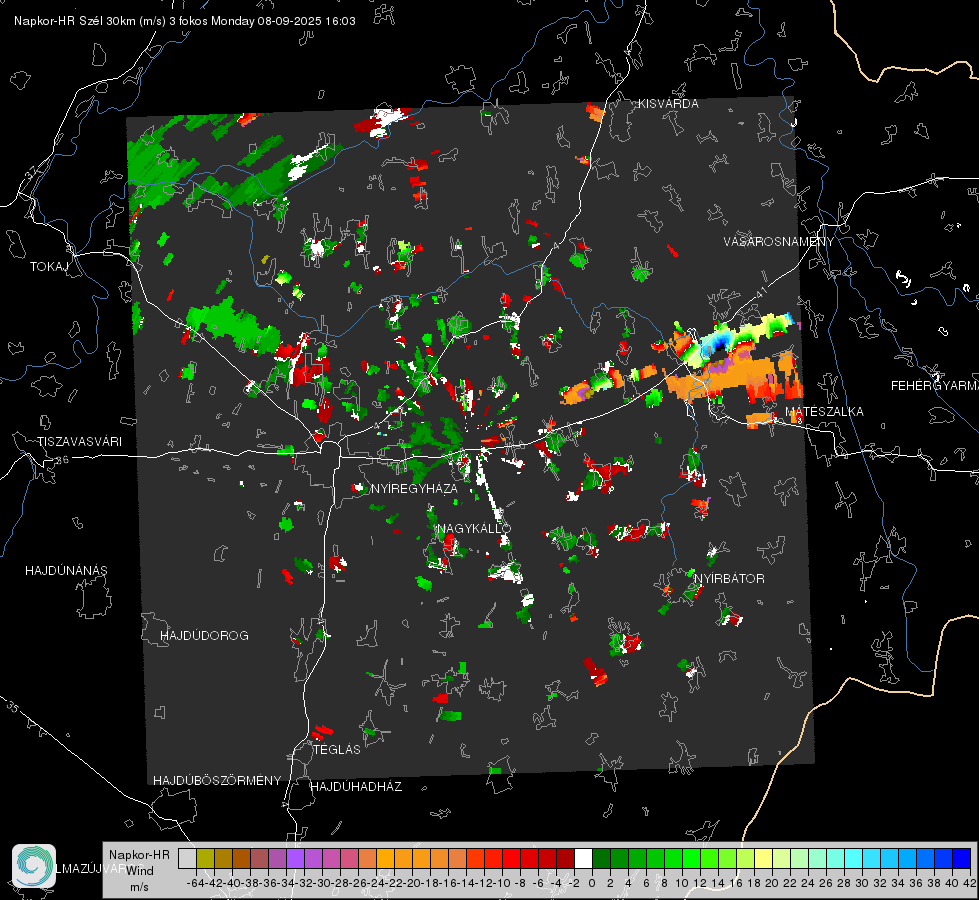Screen dimensions: 979x900
Task: Pick the blue swatch between 40 and 42
Action: click(x=962, y=858)
